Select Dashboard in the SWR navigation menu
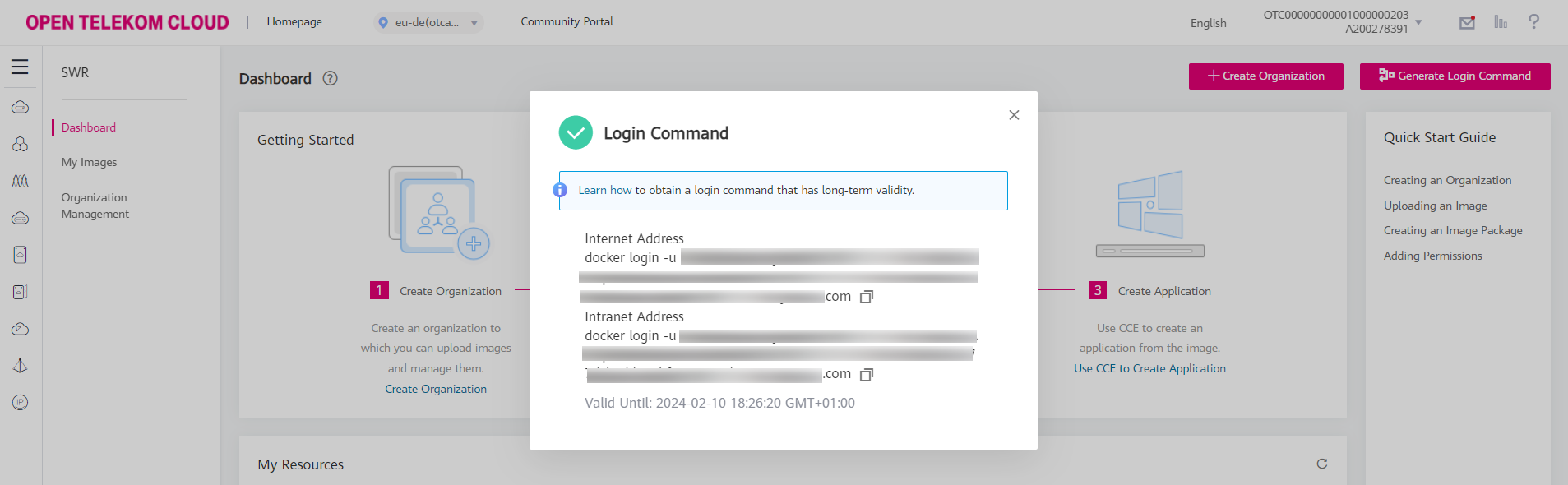The width and height of the screenshot is (1568, 485). tap(88, 127)
